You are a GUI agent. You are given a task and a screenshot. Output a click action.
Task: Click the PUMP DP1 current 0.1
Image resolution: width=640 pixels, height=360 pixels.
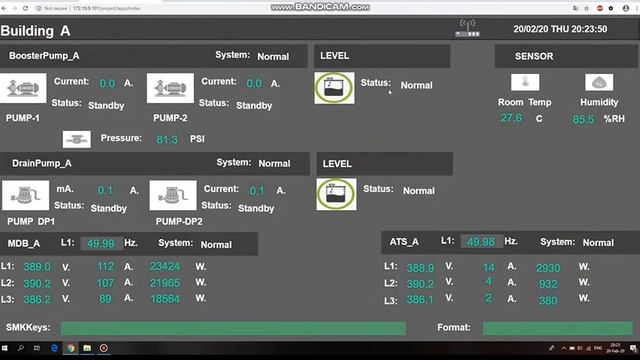[105, 191]
